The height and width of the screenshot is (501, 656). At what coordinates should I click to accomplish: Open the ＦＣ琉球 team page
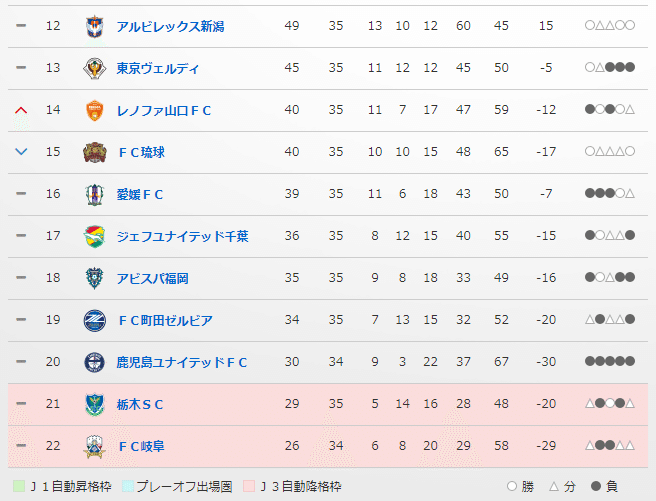142,152
